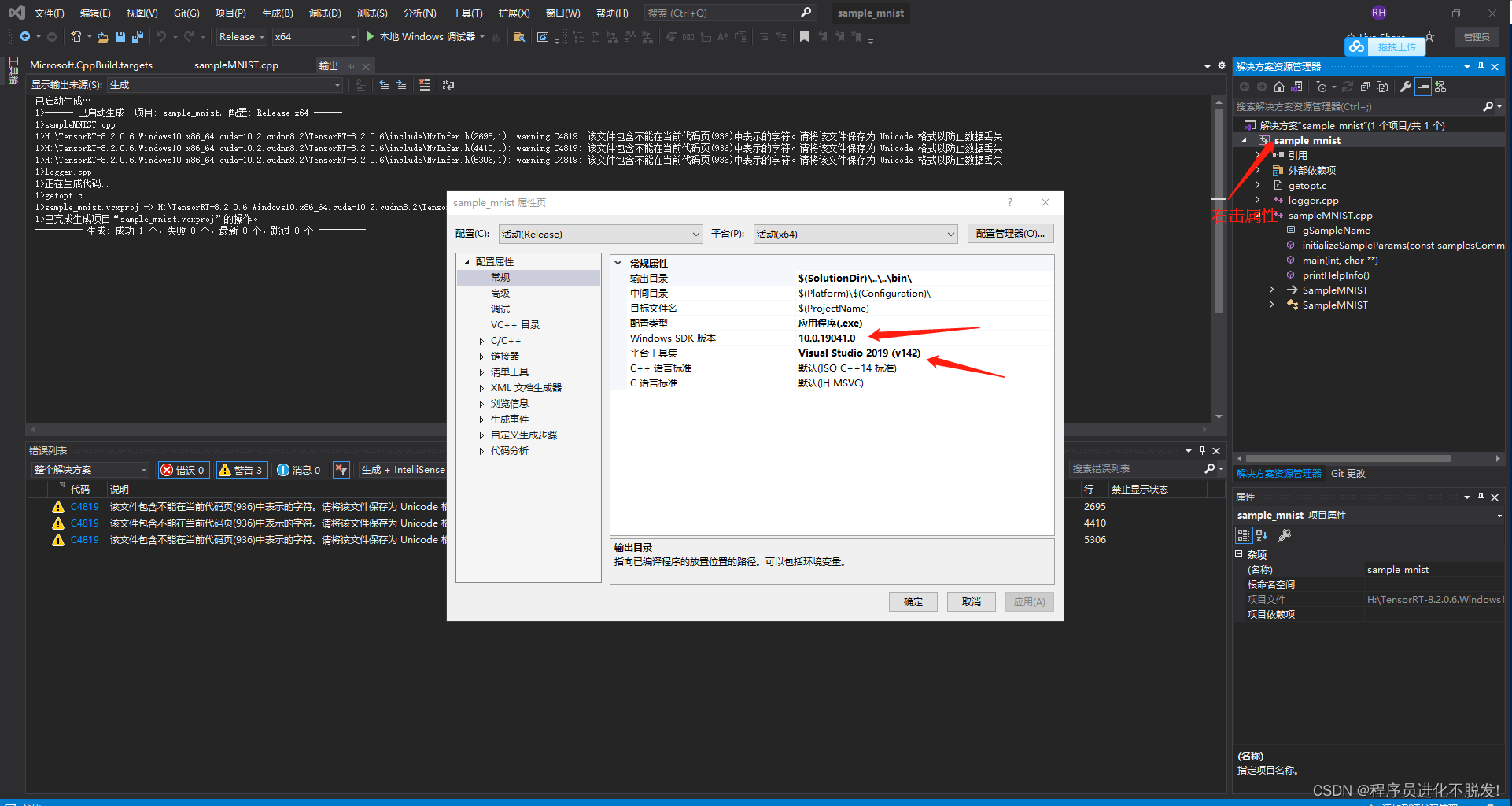The height and width of the screenshot is (806, 1512).
Task: Click the Save All toolbar icon
Action: 138,37
